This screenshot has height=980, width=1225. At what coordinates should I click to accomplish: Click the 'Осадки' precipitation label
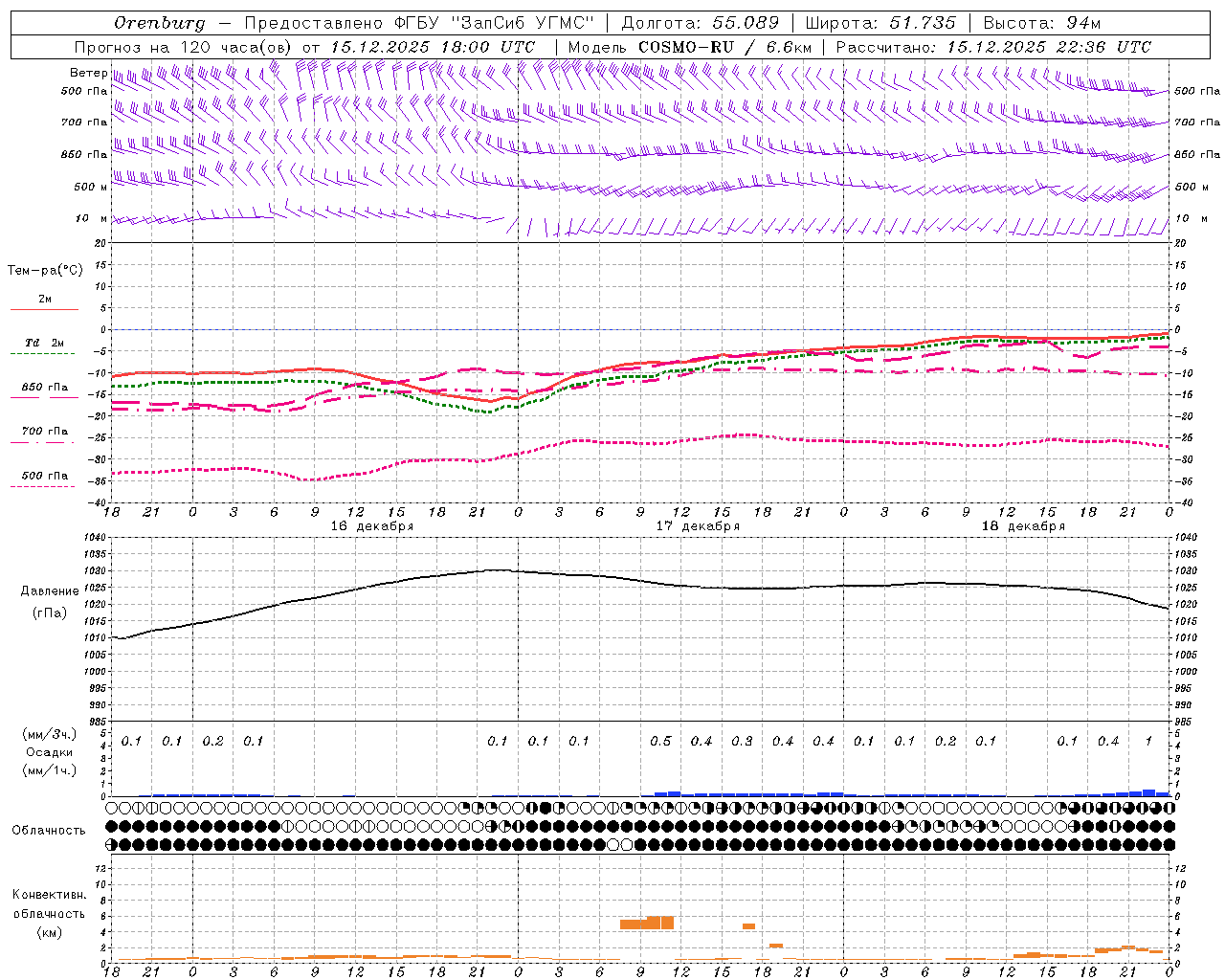(x=50, y=752)
